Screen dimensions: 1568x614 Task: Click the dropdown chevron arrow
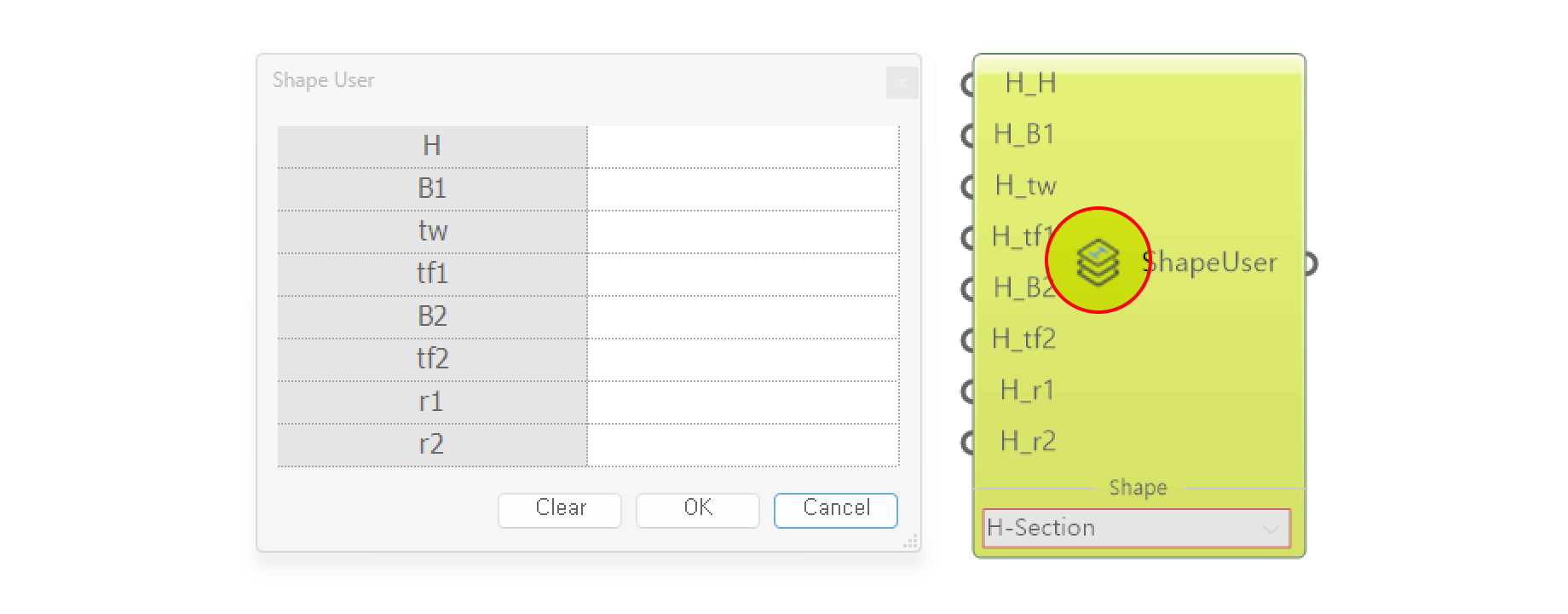(1271, 529)
